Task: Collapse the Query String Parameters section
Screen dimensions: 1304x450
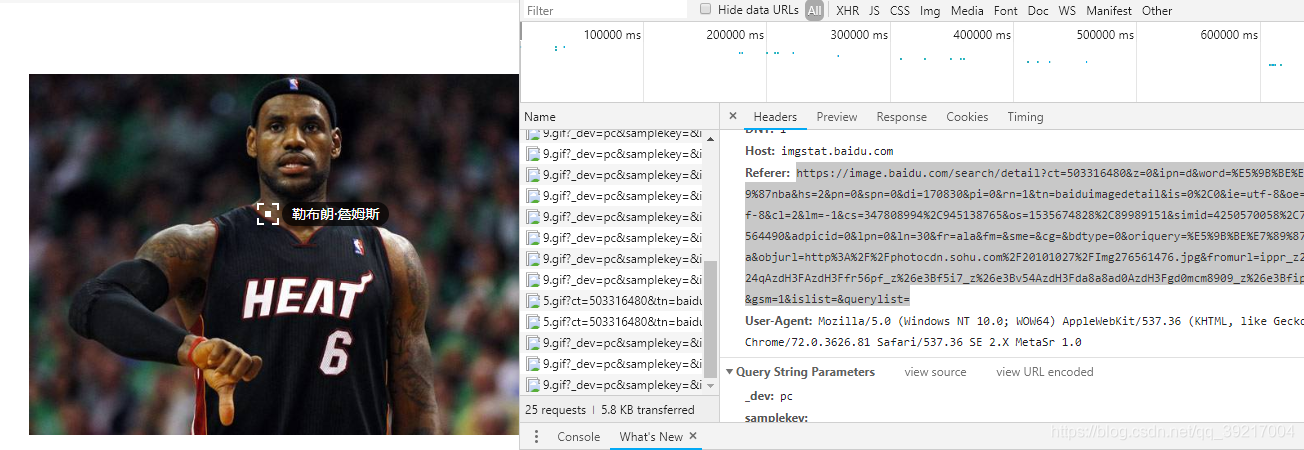Action: 730,372
